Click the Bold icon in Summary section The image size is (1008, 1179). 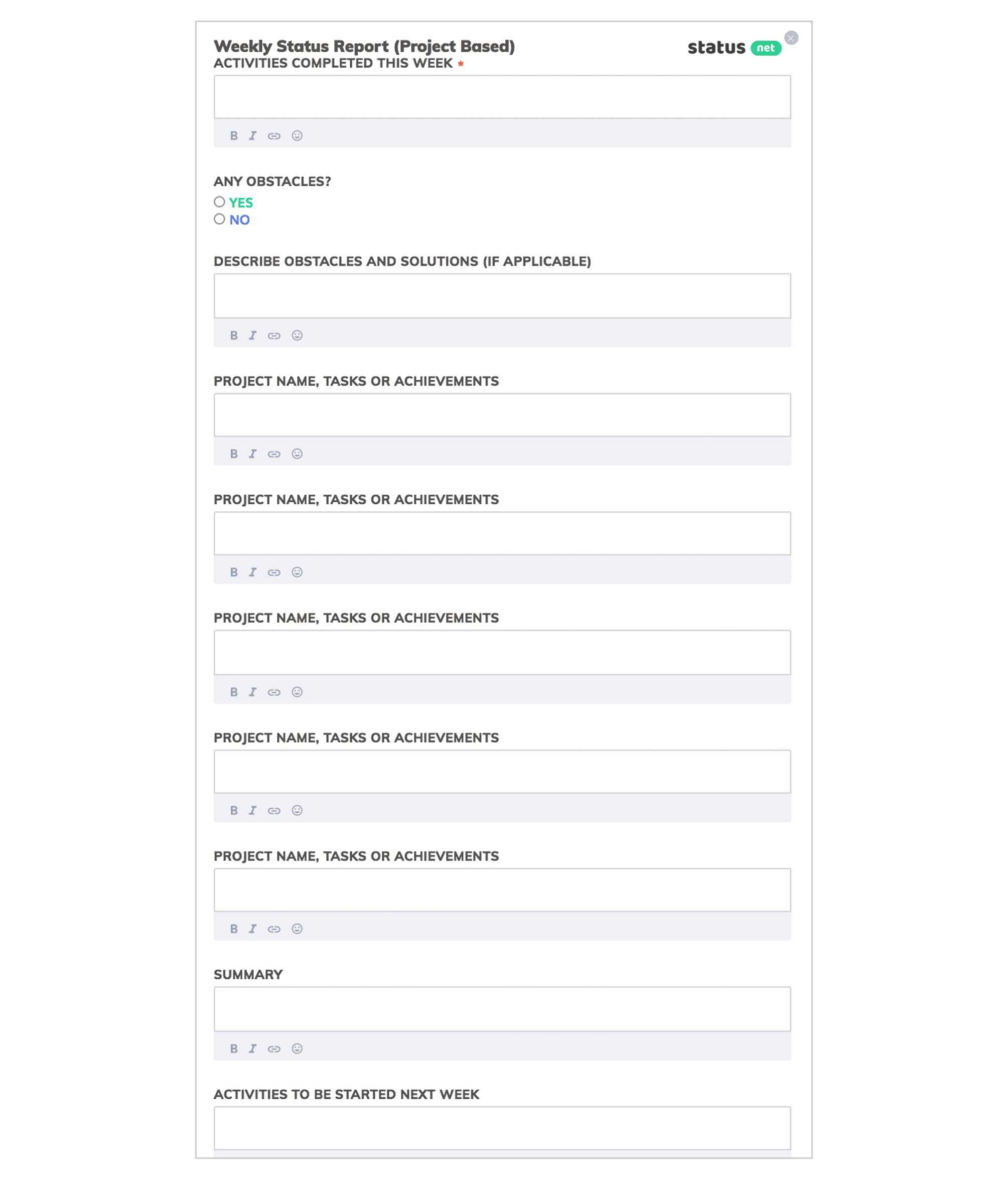[x=234, y=1047]
